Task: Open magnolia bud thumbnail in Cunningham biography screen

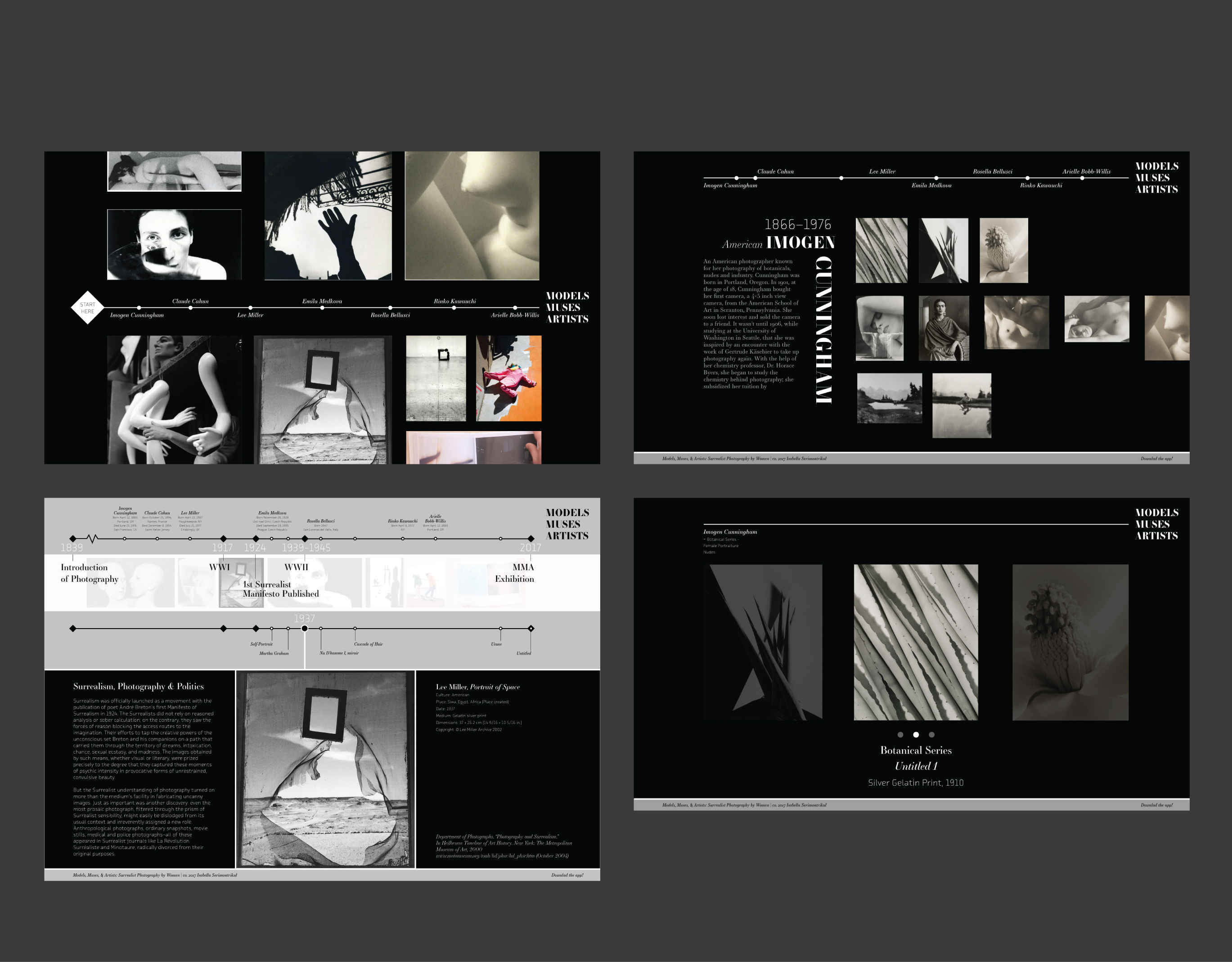Action: click(x=1004, y=251)
